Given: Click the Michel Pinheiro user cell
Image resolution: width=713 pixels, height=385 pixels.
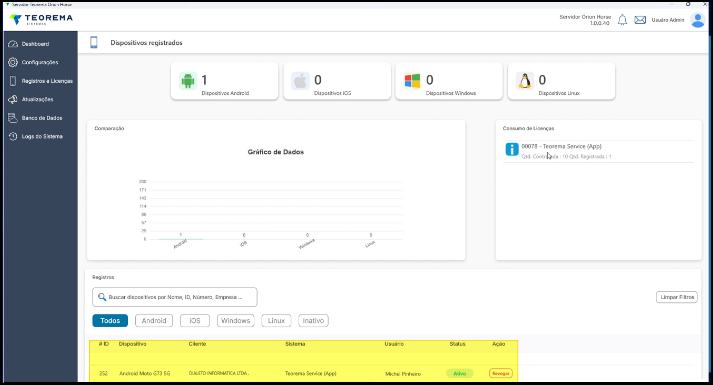Looking at the screenshot, I should pyautogui.click(x=403, y=374).
